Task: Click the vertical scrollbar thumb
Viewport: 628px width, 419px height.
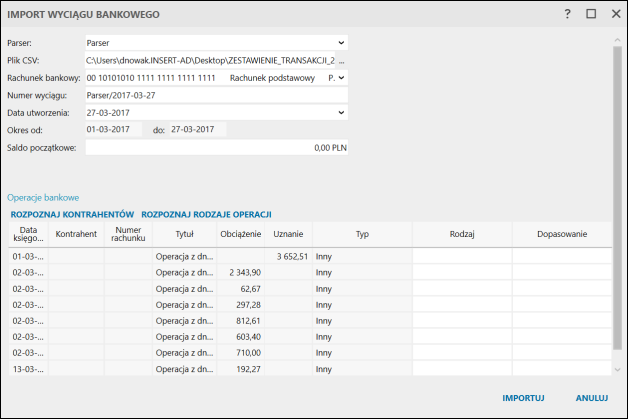Action: pyautogui.click(x=617, y=198)
